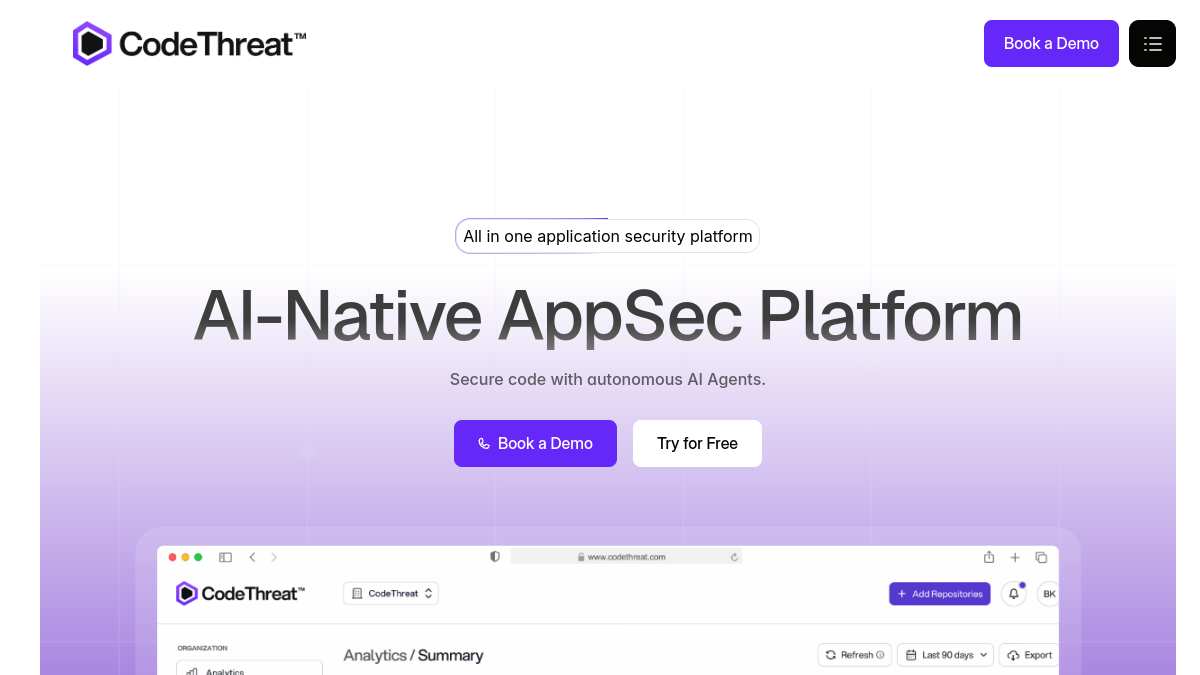Viewport: 1200px width, 675px height.
Task: Click the www.codethreat.com address bar
Action: tap(626, 557)
